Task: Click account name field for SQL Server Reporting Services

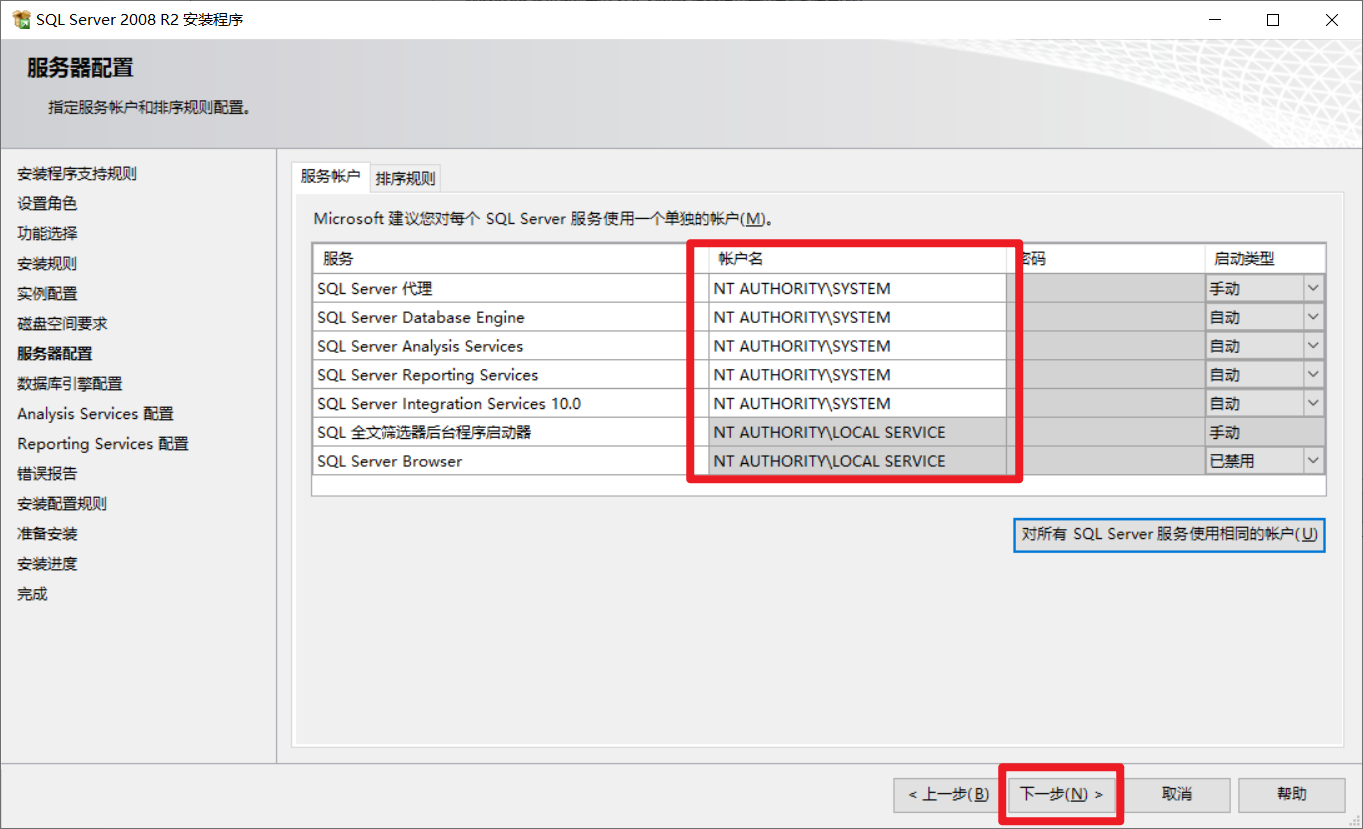Action: tap(858, 375)
